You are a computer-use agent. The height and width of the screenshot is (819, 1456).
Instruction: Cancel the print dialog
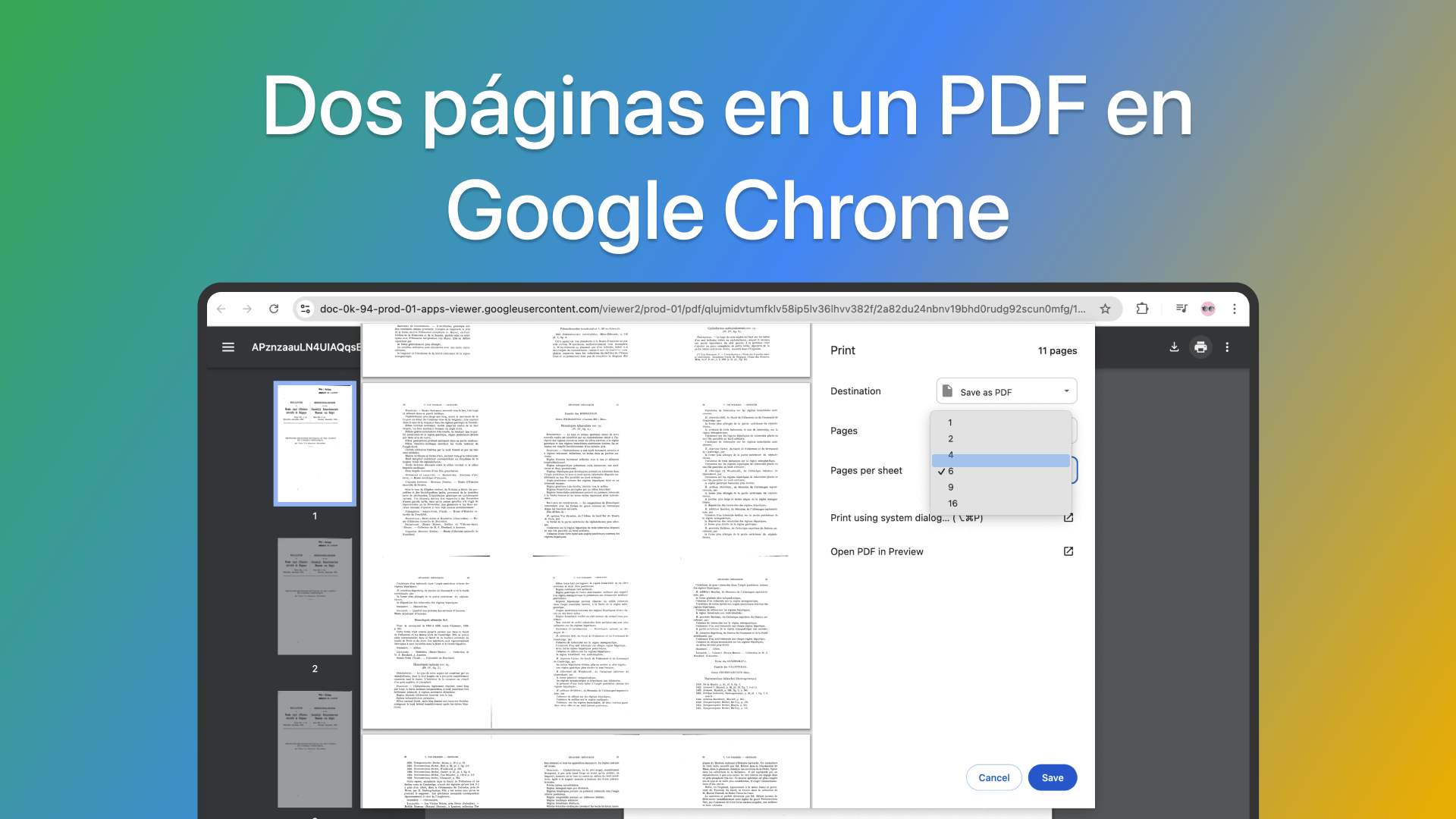994,777
